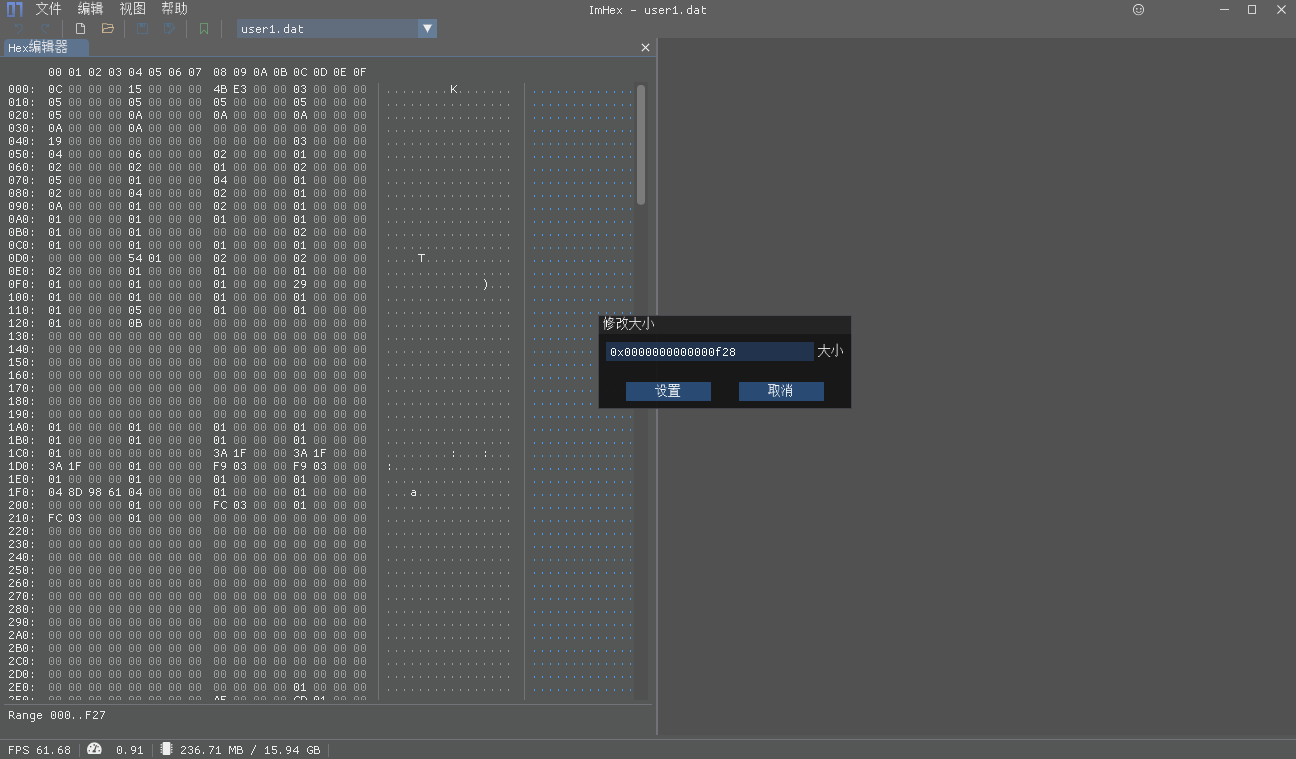1296x759 pixels.
Task: Select byte 3A in row 1D0
Action: click(x=55, y=467)
